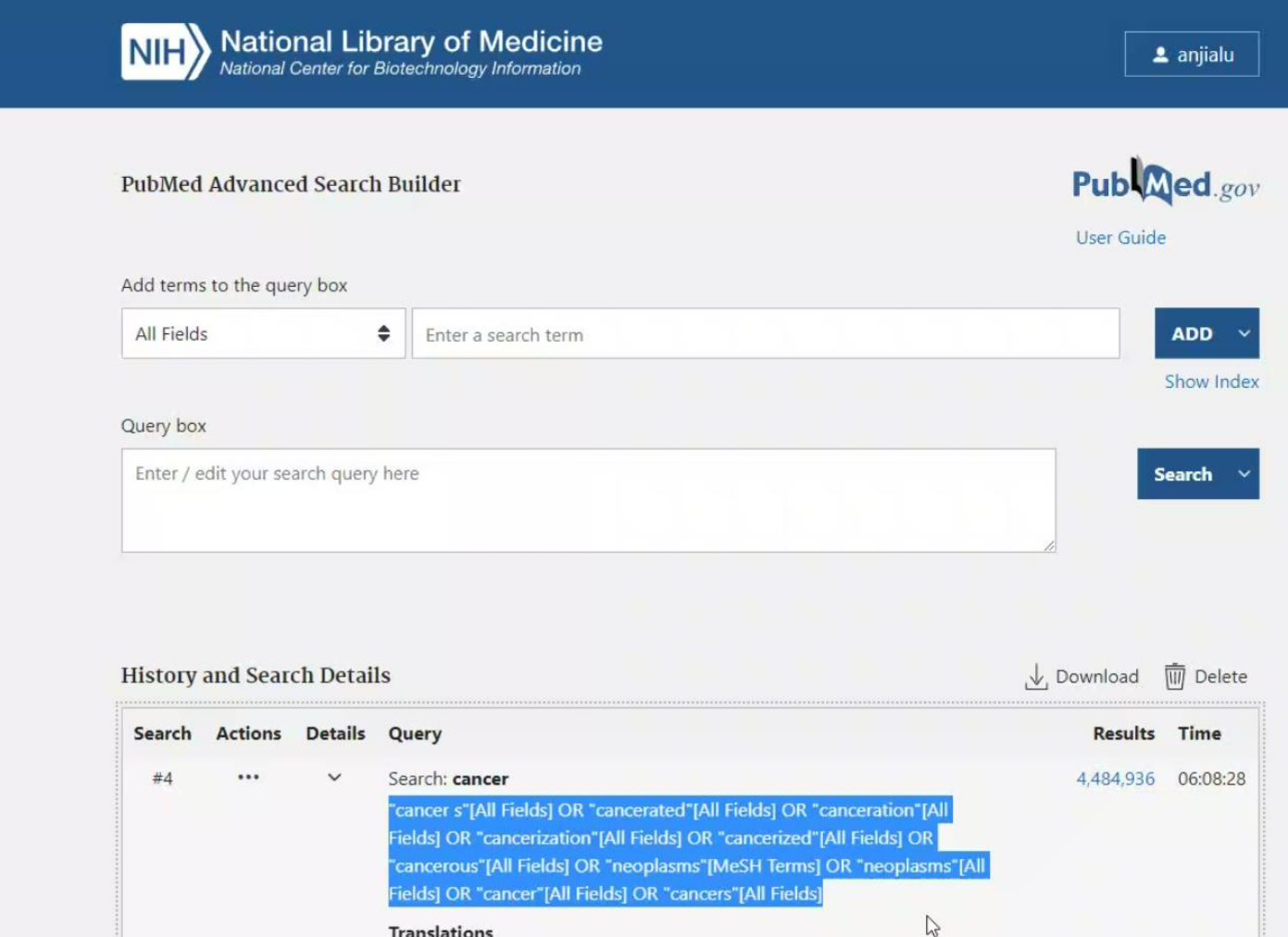Click the ADD button
Viewport: 1288px width, 937px height.
[1192, 333]
